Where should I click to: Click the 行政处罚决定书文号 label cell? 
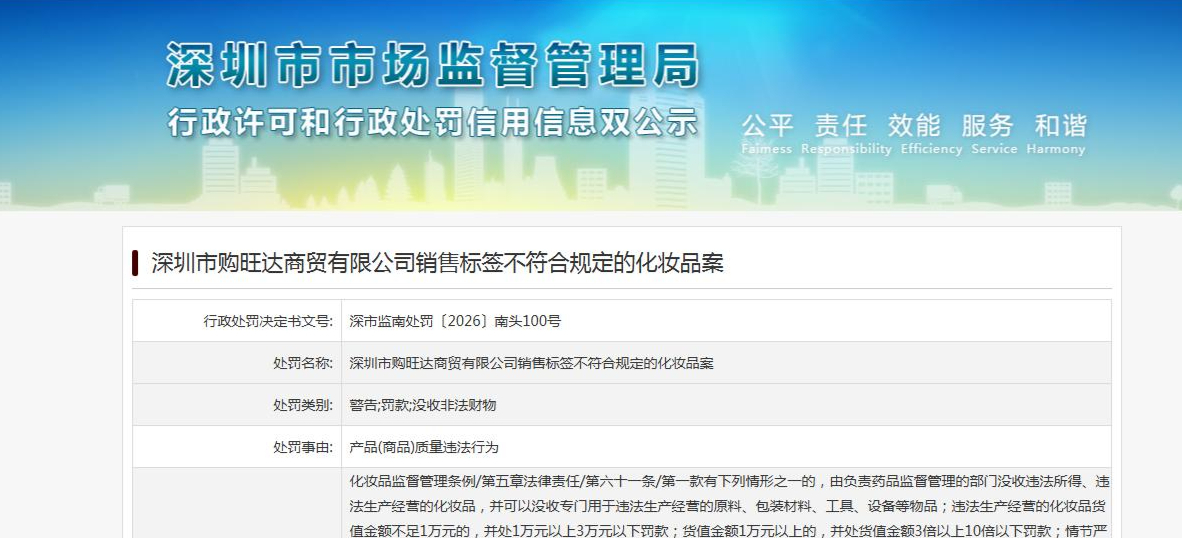pyautogui.click(x=237, y=321)
